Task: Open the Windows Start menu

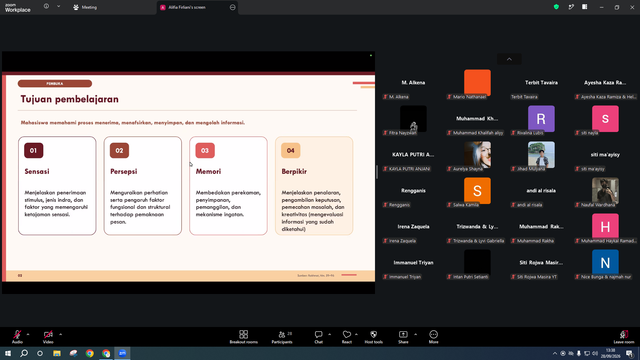Action: pos(8,353)
